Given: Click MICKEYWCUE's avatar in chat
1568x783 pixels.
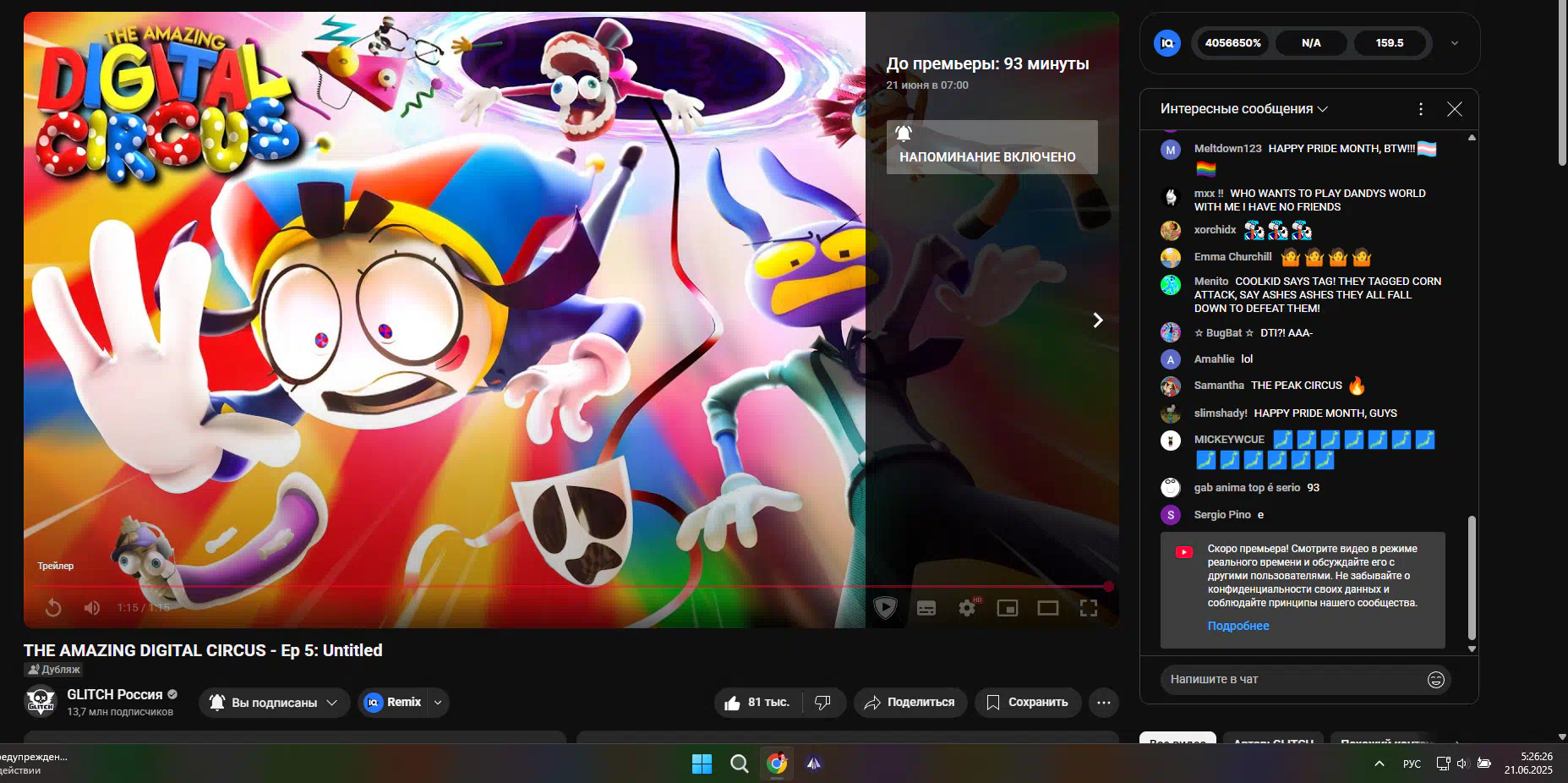Looking at the screenshot, I should tap(1171, 441).
